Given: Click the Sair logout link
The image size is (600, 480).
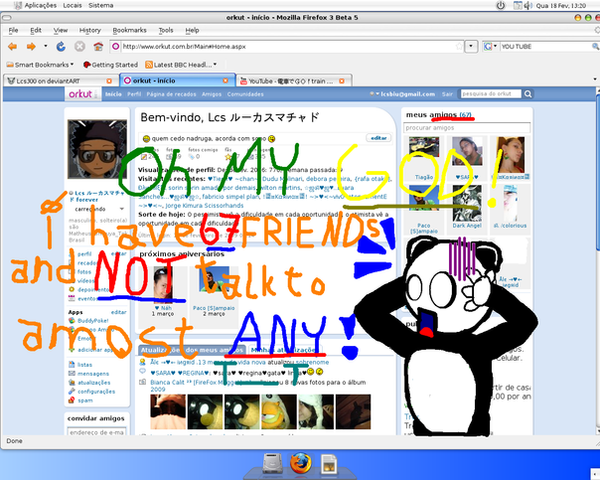Looking at the screenshot, I should pos(447,94).
